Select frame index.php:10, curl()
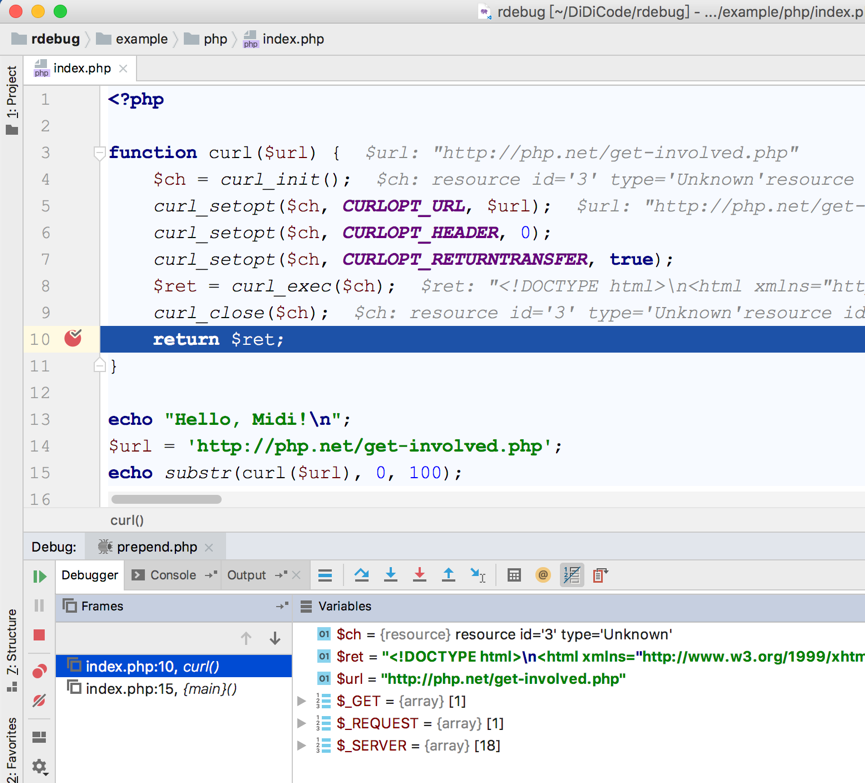 [x=174, y=667]
